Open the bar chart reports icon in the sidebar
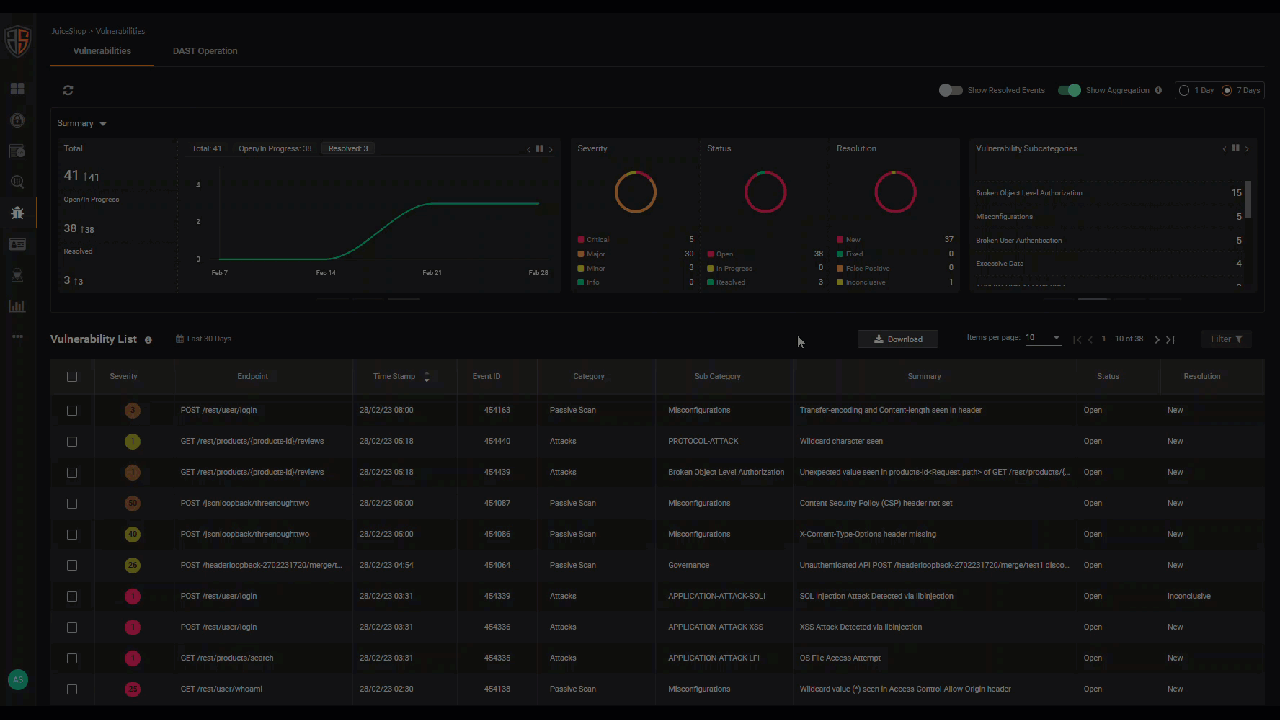 17,306
